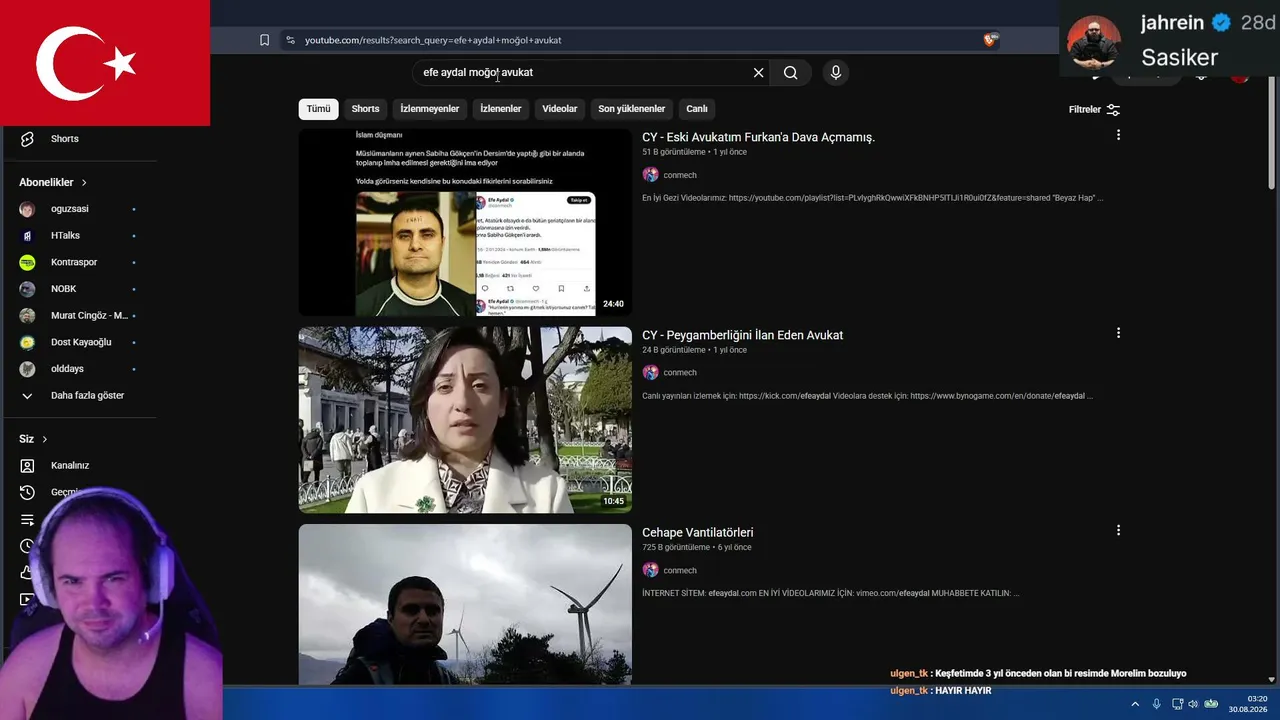Viewport: 1280px width, 720px height.
Task: Select the Canlı filter chip
Action: tap(697, 109)
